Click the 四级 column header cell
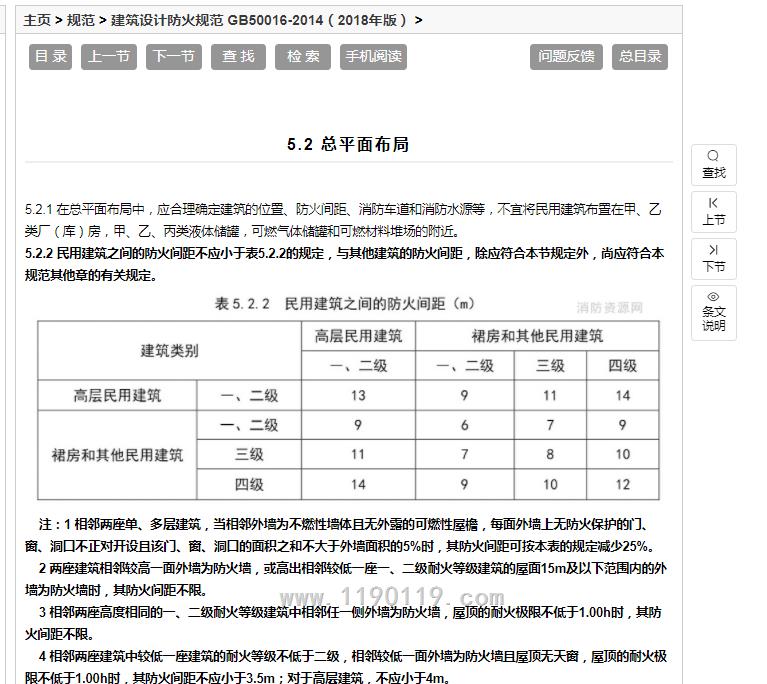This screenshot has height=684, width=767. point(623,365)
